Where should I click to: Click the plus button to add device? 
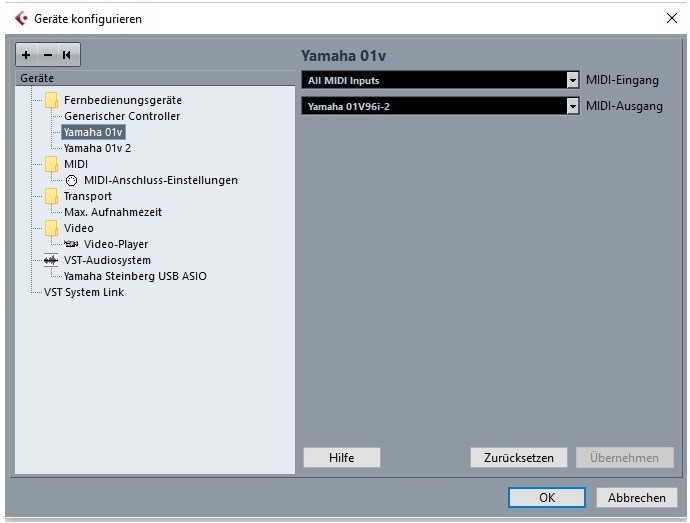pyautogui.click(x=26, y=55)
